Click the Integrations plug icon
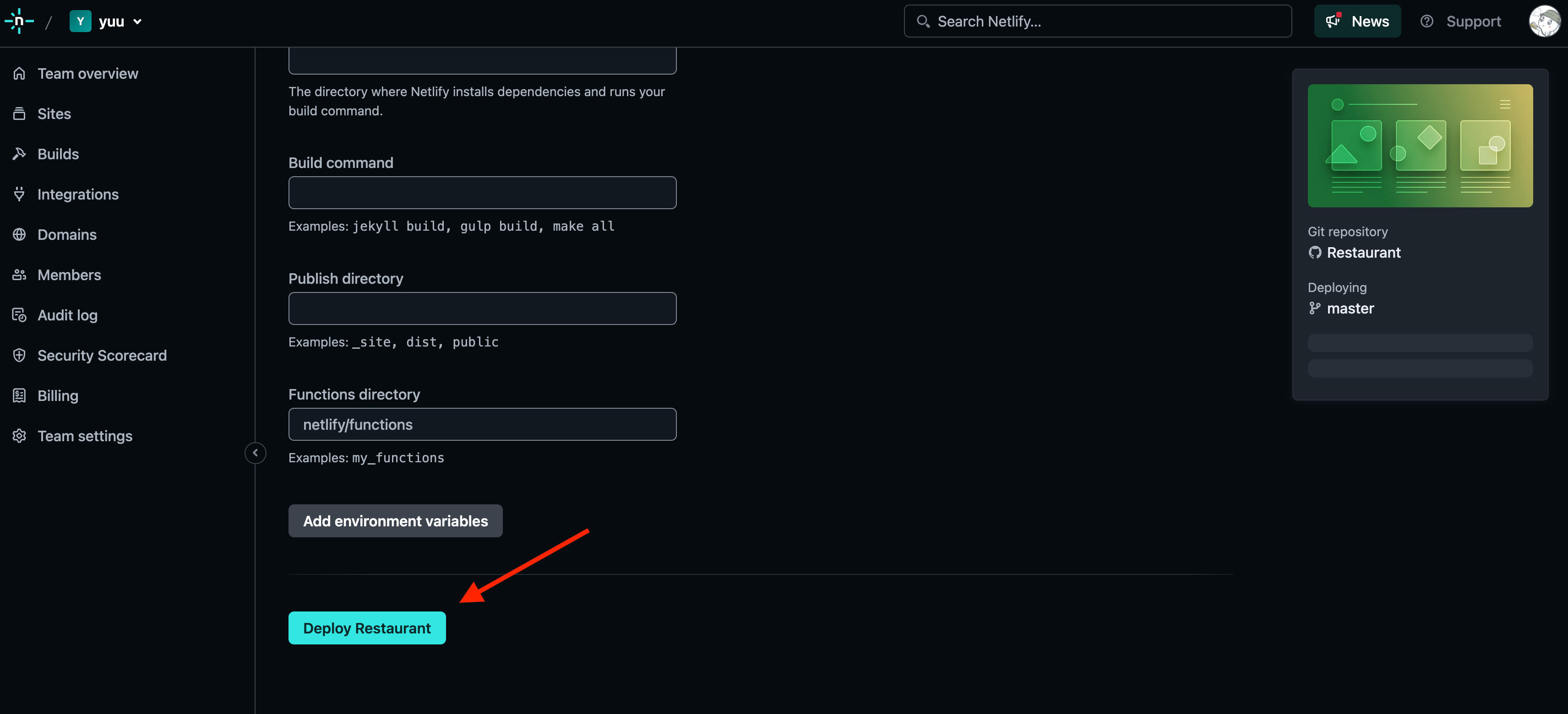 coord(20,194)
